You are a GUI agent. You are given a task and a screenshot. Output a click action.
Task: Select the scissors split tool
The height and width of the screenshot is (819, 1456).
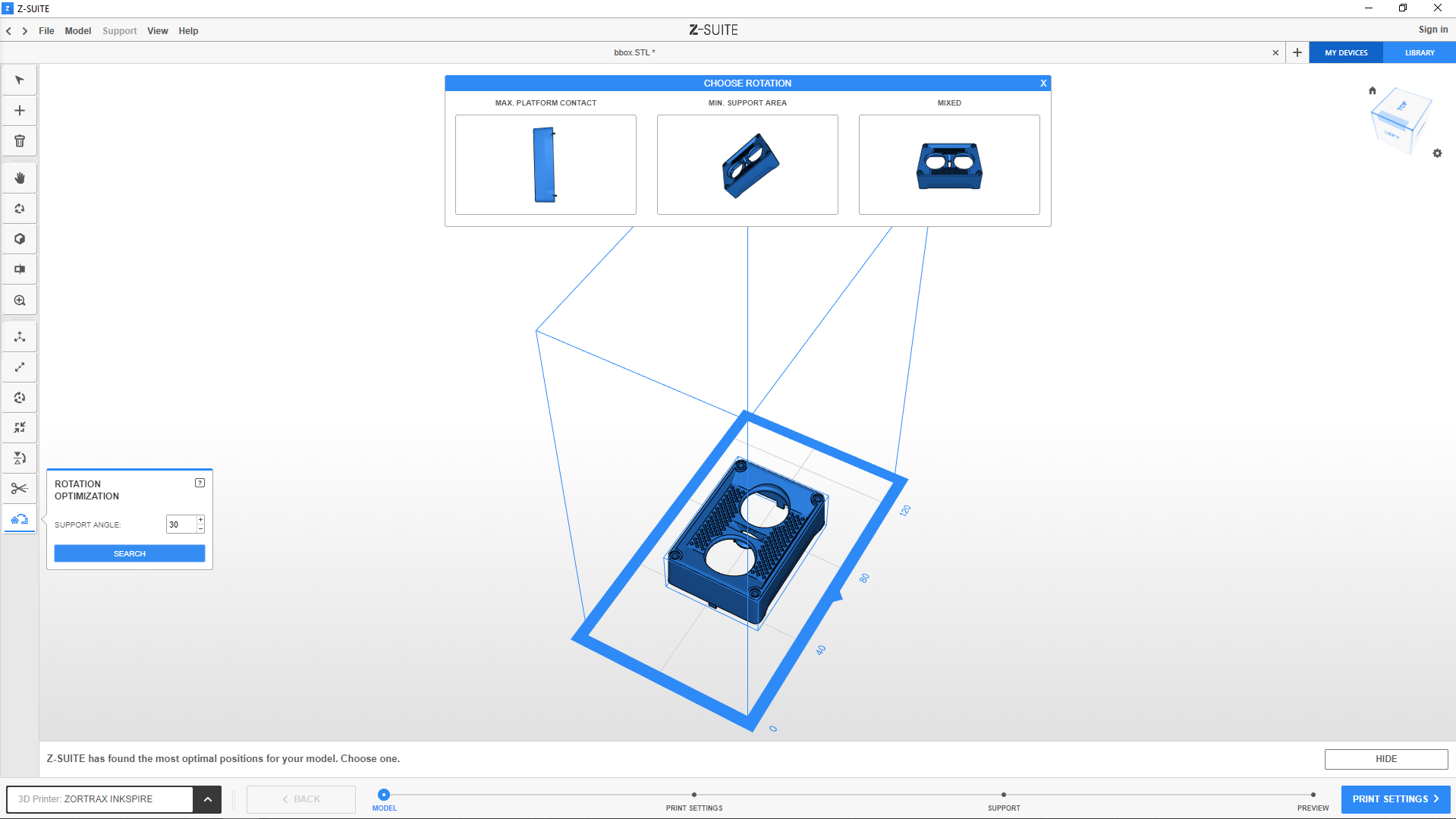pyautogui.click(x=20, y=489)
